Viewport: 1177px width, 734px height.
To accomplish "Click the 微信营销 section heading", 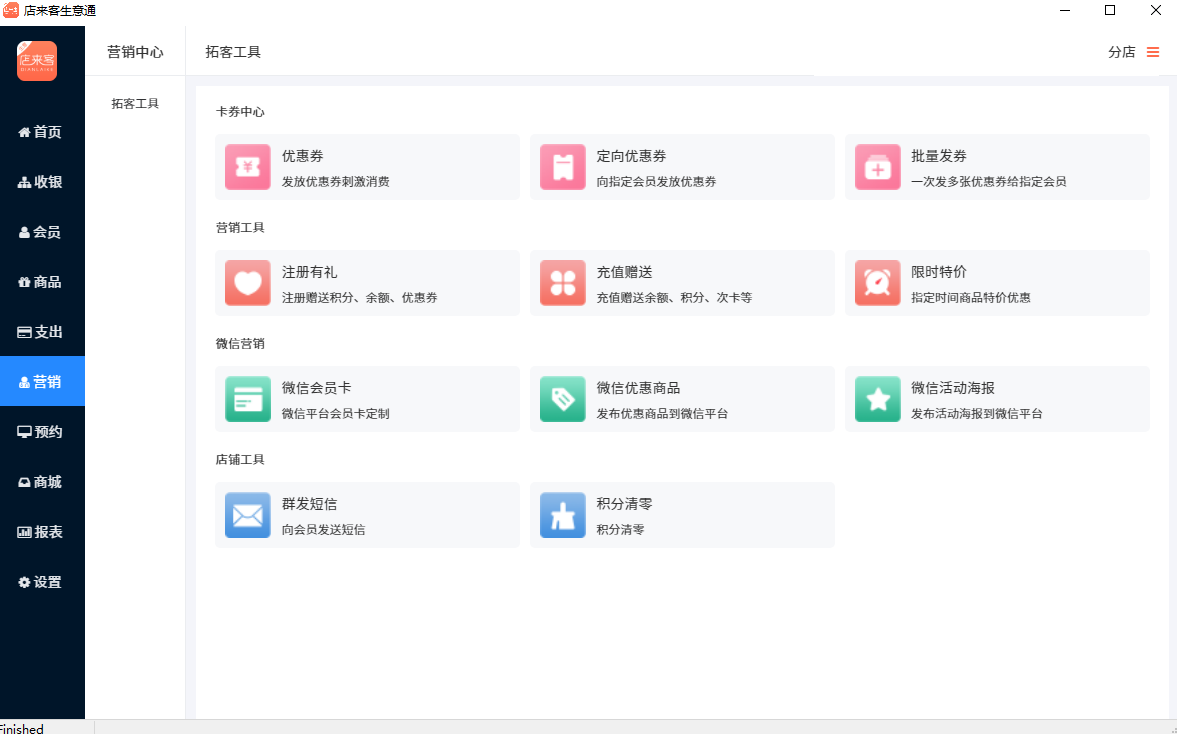I will [x=240, y=344].
